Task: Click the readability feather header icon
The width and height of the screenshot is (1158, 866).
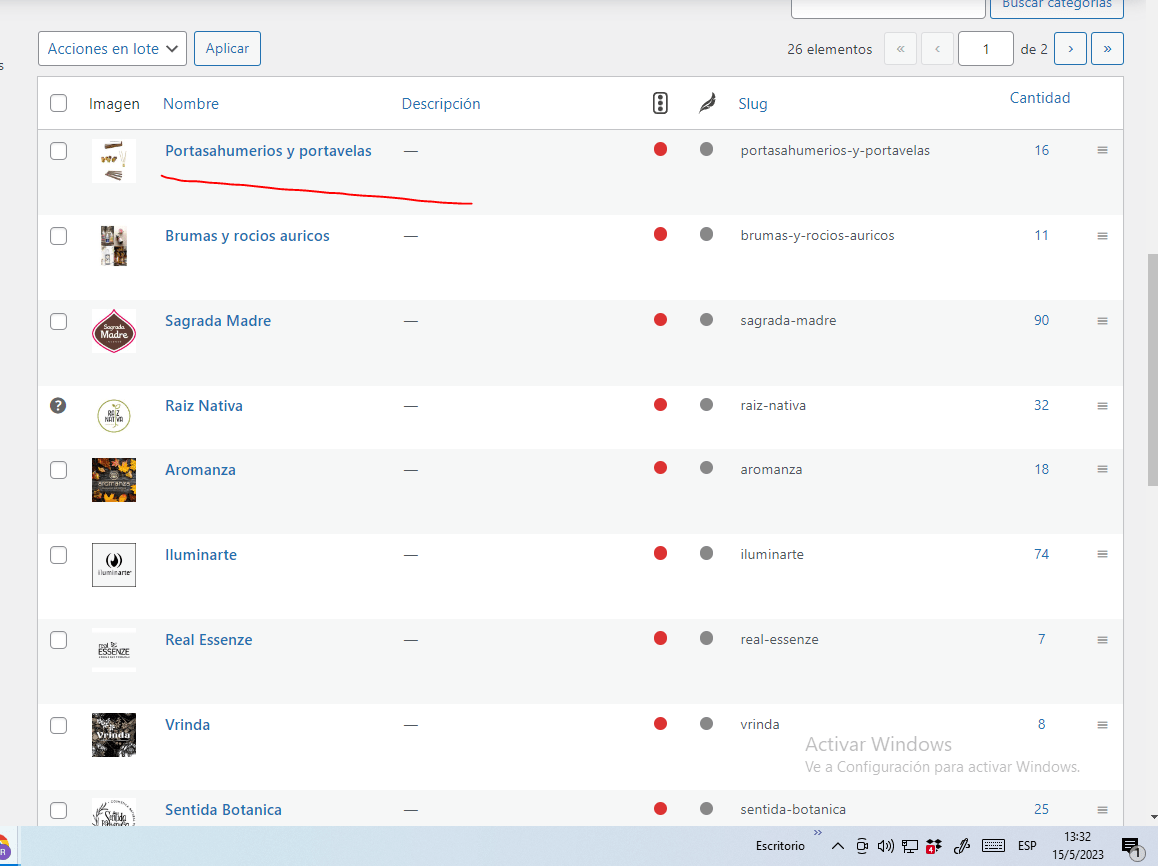Action: pyautogui.click(x=707, y=103)
